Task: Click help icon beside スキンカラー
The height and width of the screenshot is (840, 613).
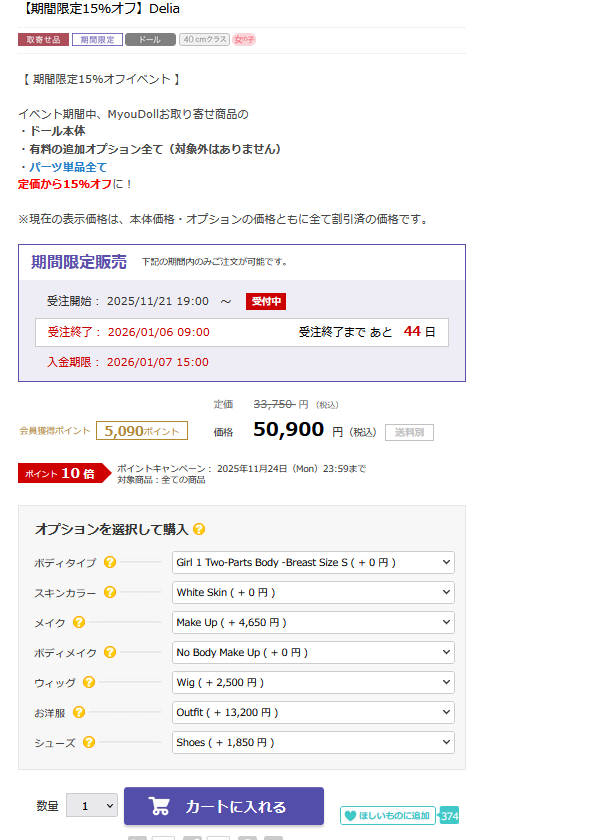Action: (x=110, y=593)
